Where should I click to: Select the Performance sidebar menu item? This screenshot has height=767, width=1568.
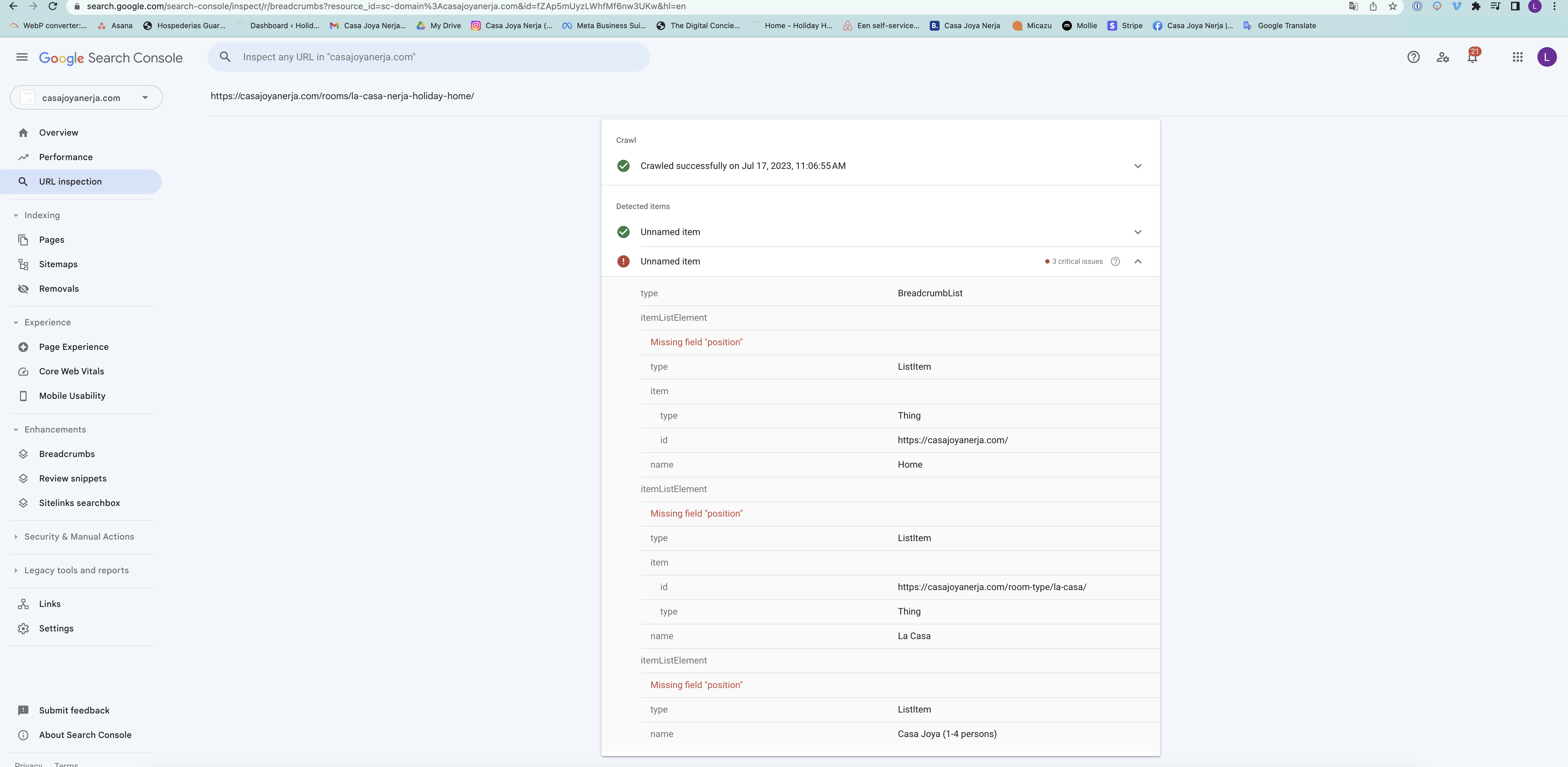[66, 157]
